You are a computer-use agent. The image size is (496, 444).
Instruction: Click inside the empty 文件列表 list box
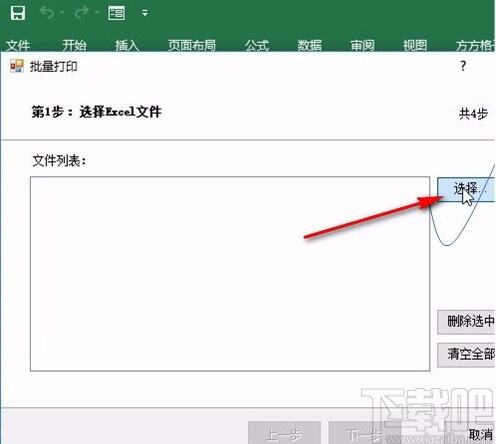tap(230, 274)
